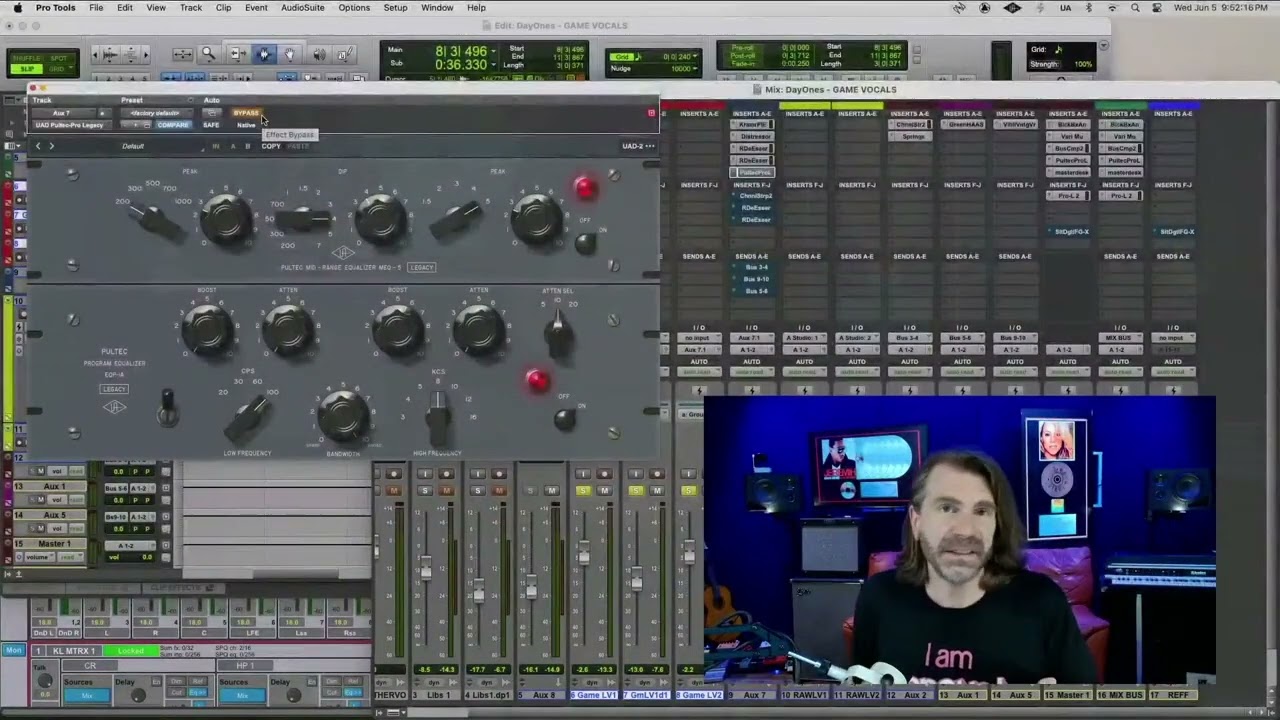Screen dimensions: 1280x720
Task: Click the MEQ-5 high peak knob
Action: pos(536,218)
